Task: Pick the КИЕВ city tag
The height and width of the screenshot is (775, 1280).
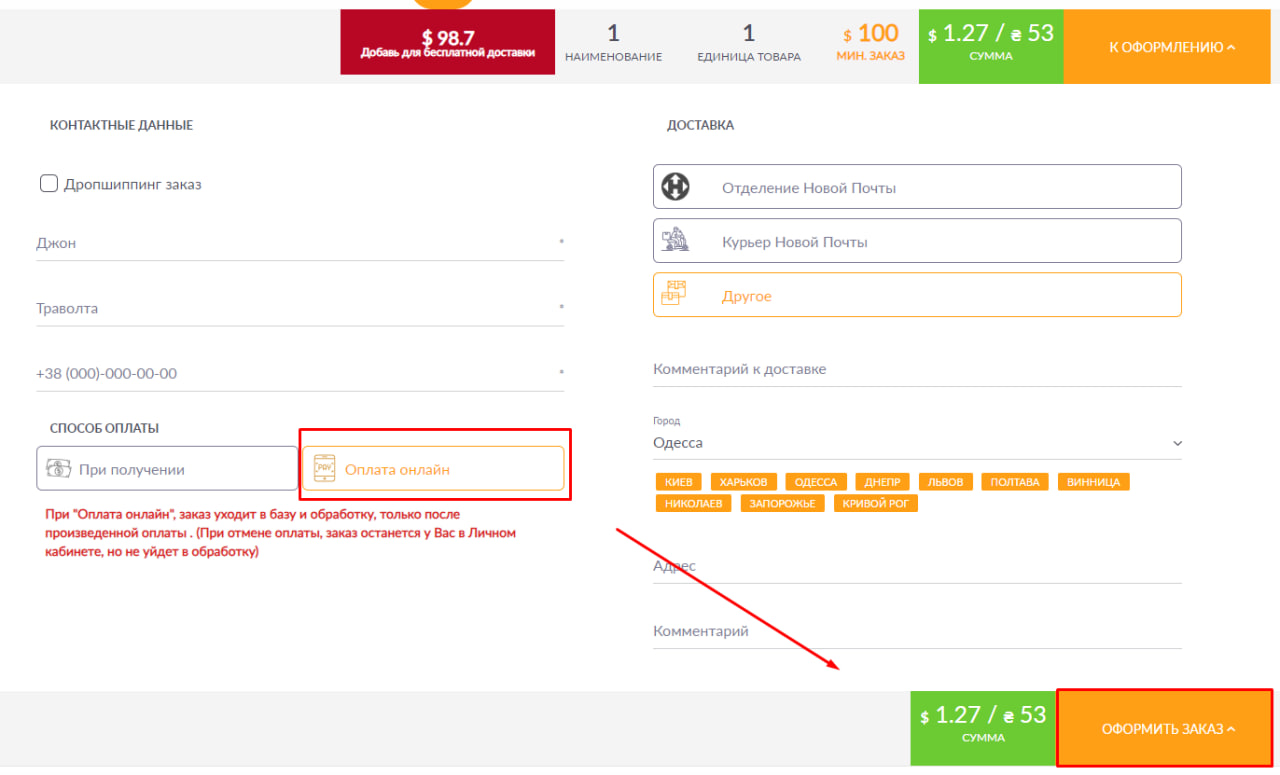Action: coord(678,482)
